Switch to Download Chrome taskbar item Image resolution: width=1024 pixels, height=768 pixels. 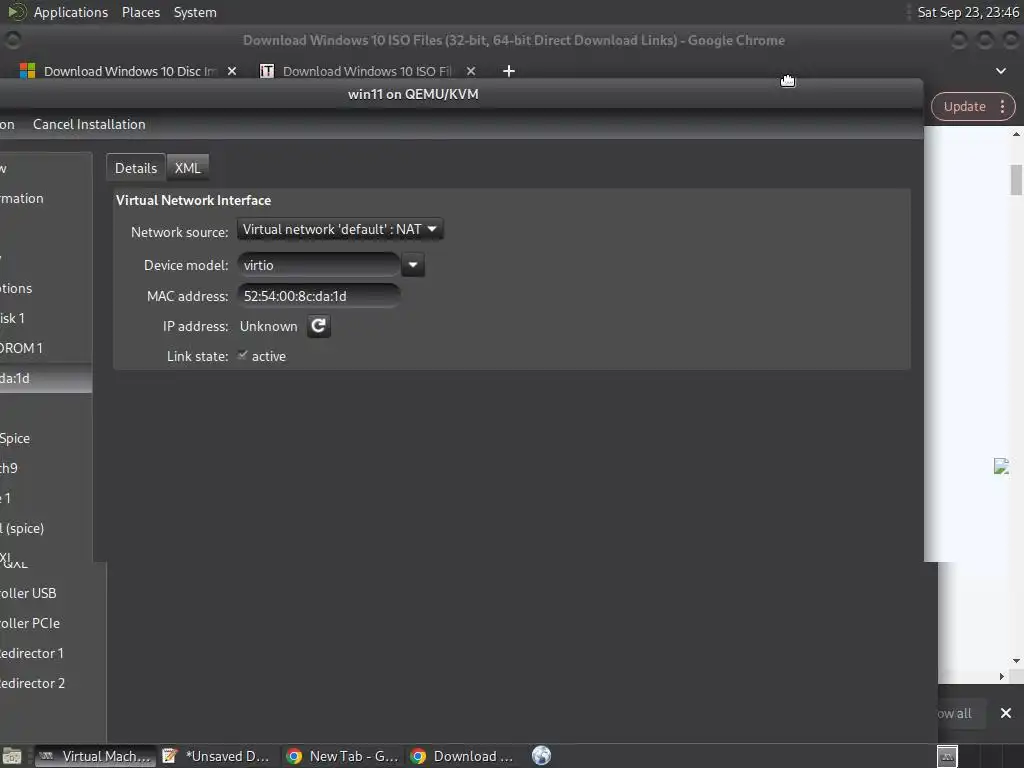[x=465, y=756]
